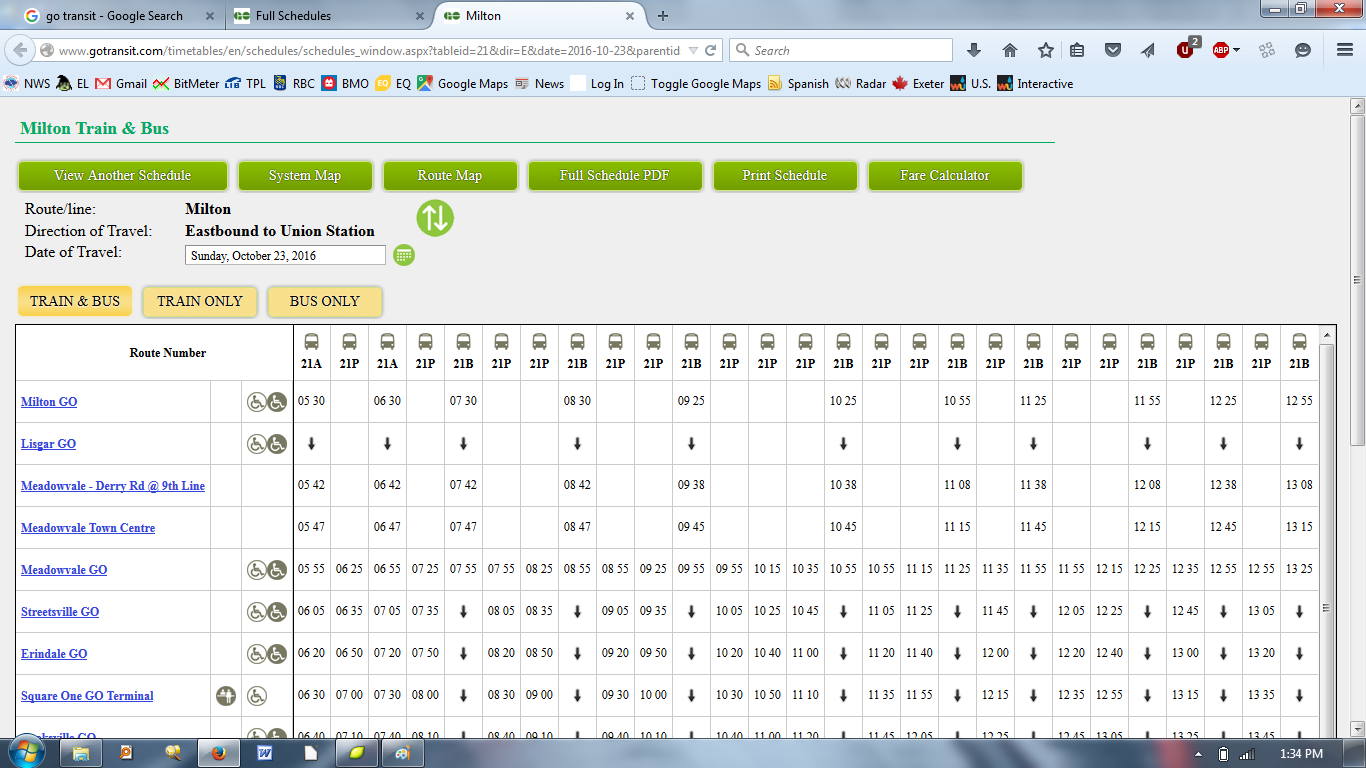Reload the page in address bar

(710, 50)
